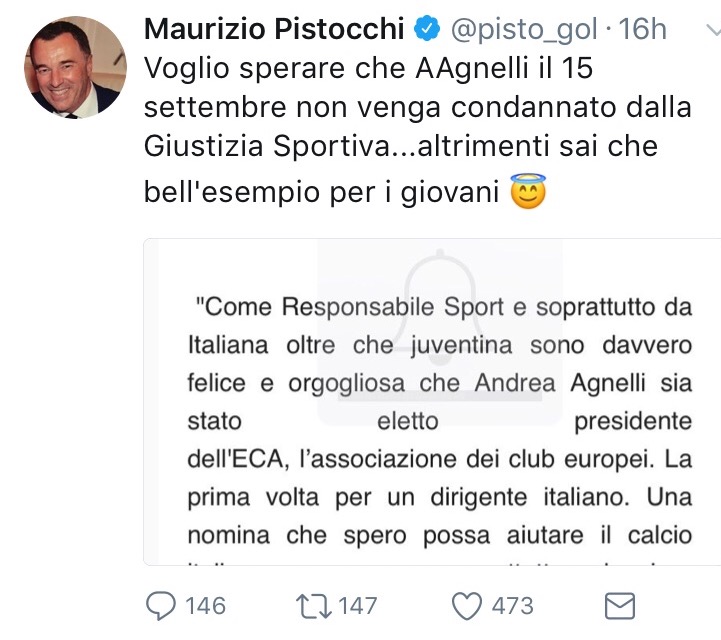This screenshot has width=721, height=640.
Task: Click the 146 replies count
Action: tap(204, 605)
